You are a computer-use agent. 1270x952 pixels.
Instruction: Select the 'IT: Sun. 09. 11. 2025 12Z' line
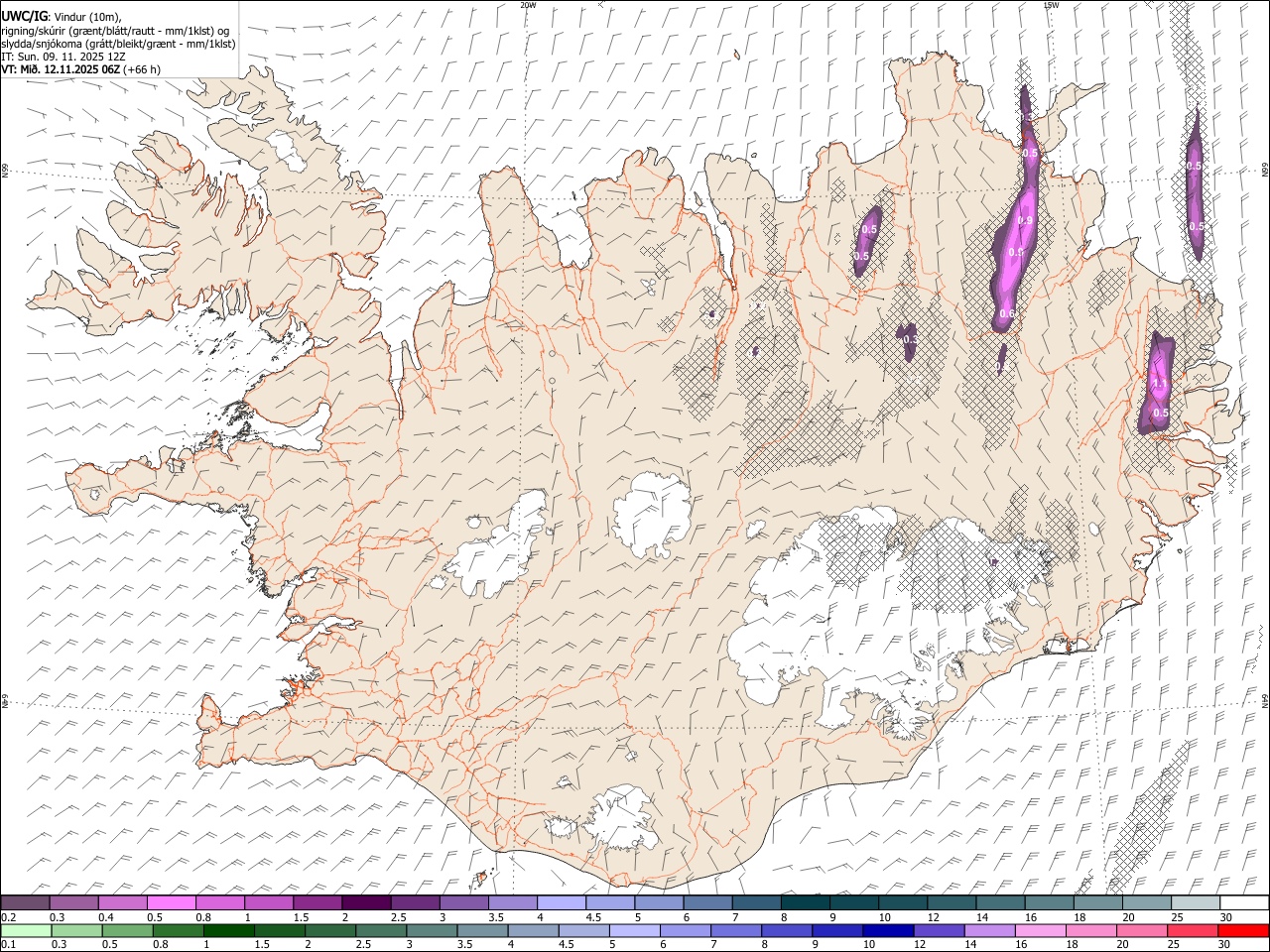63,57
